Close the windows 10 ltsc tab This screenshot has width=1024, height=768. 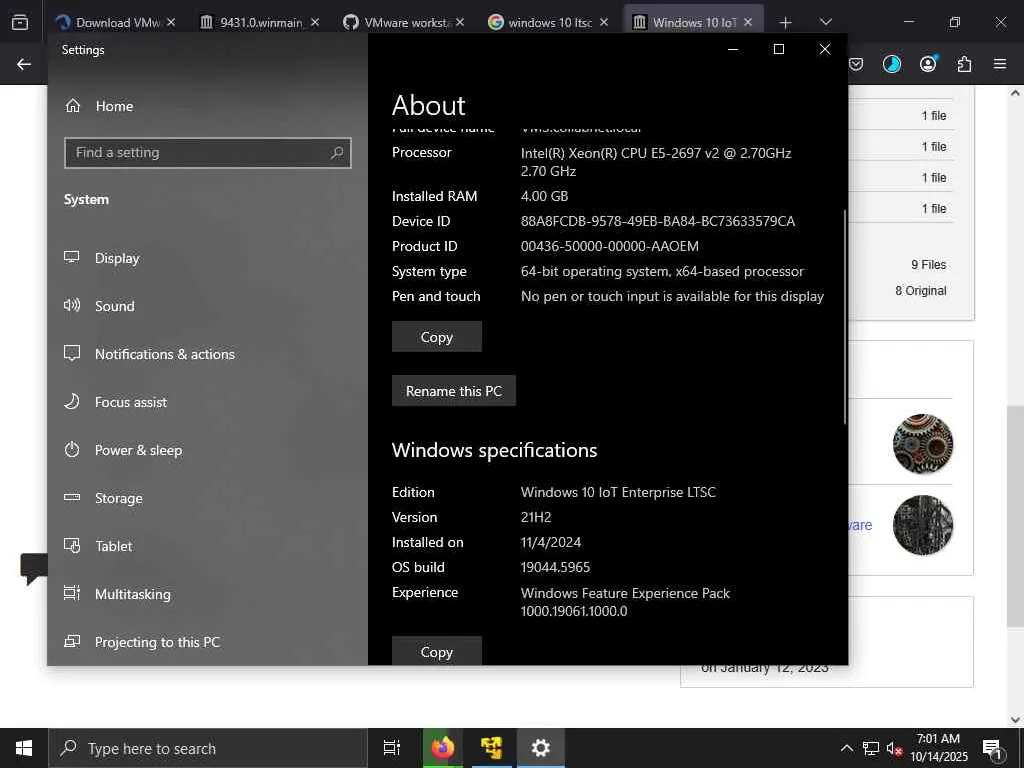click(x=604, y=22)
